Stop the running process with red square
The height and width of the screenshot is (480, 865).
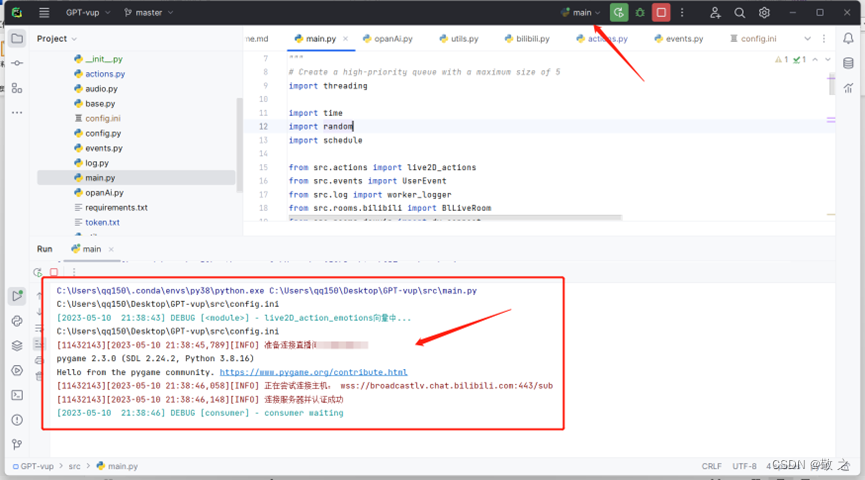click(661, 12)
